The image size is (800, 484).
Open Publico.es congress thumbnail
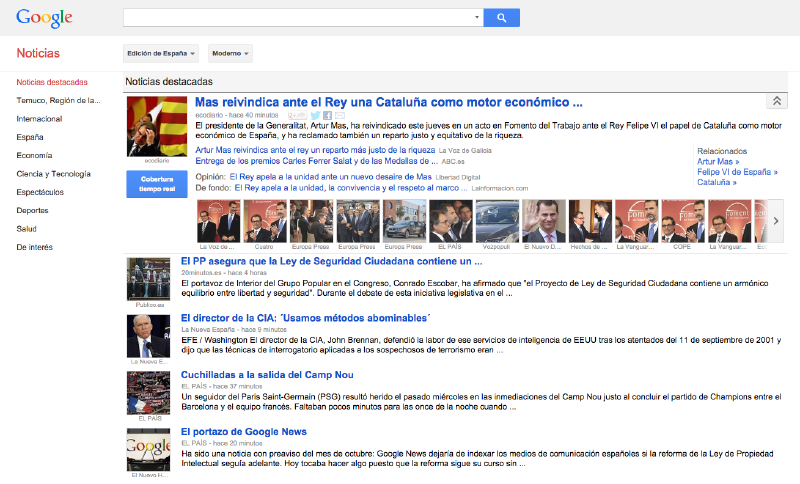click(x=148, y=279)
